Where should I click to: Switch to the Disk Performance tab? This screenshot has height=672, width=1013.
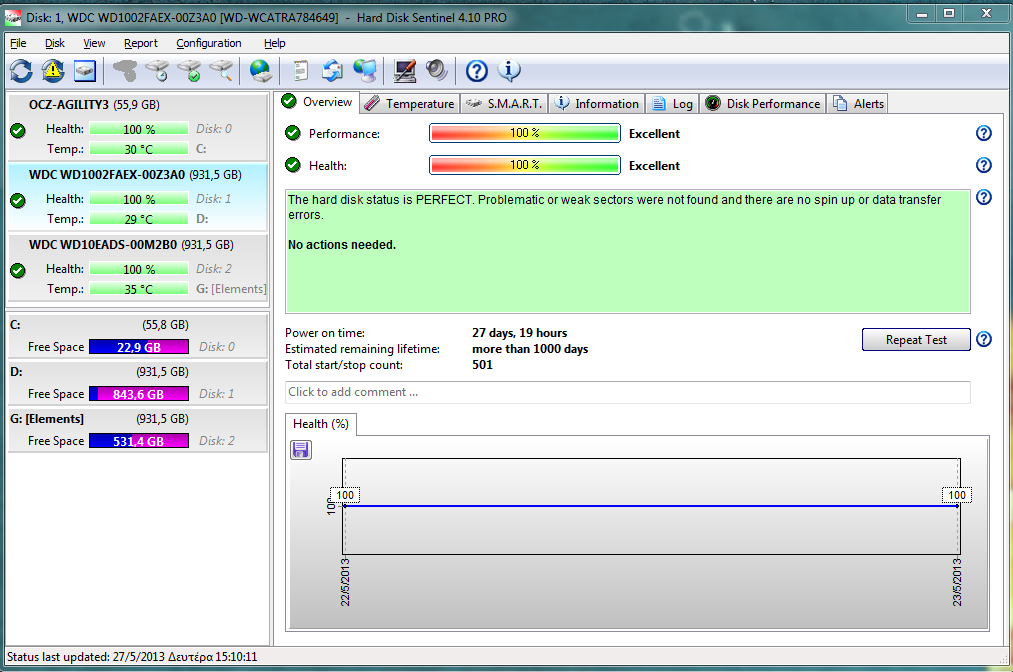coord(762,103)
